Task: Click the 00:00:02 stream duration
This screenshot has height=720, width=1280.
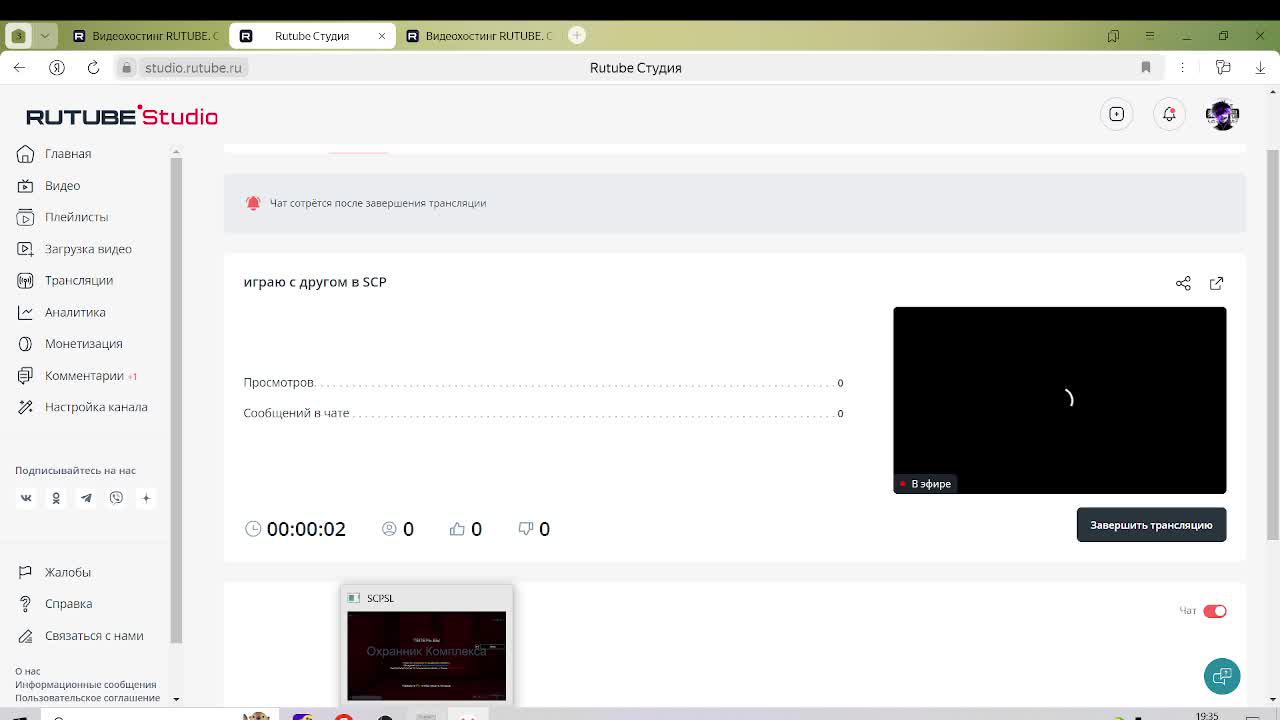Action: point(306,529)
